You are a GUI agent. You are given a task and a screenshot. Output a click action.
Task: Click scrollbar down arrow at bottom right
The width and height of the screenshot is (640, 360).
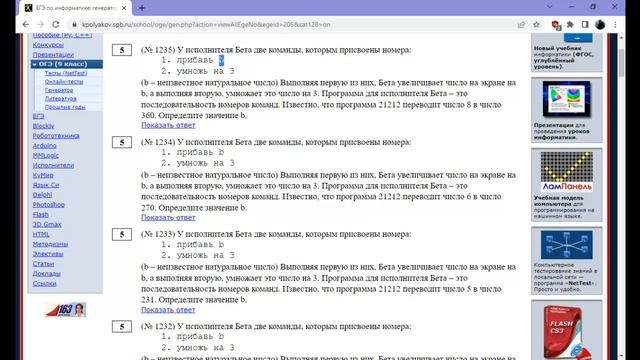[621, 356]
